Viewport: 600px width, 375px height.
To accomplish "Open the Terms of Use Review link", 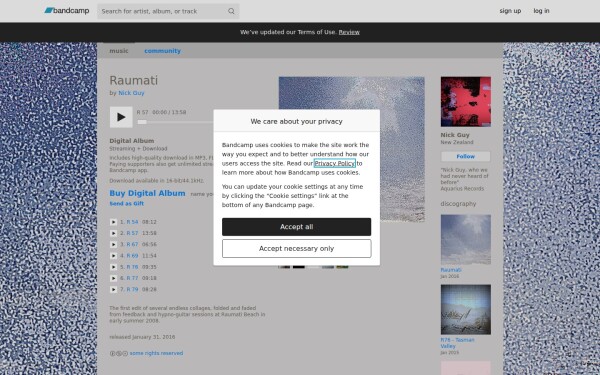I will (x=349, y=32).
